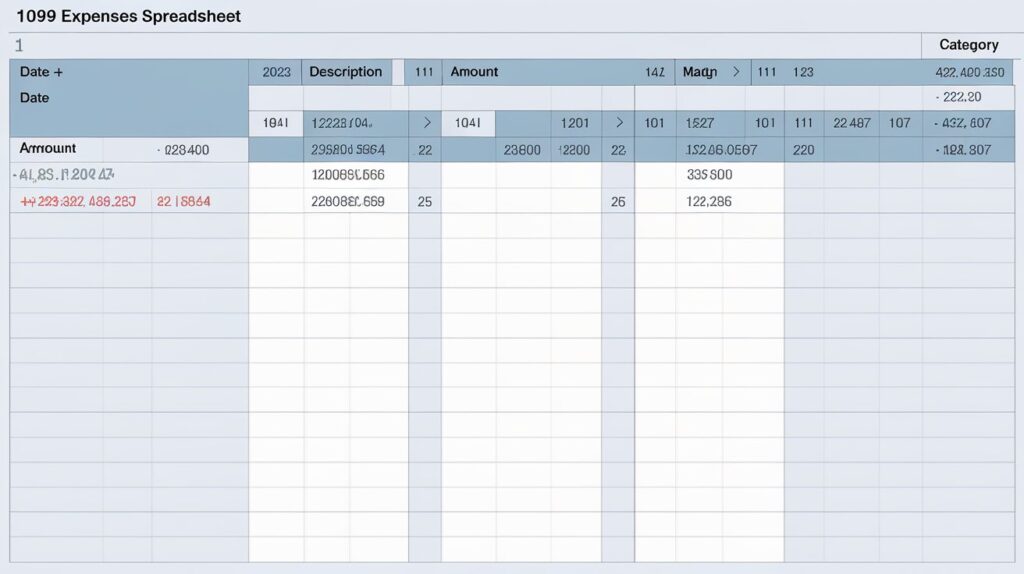Click the 1201 cell
This screenshot has width=1024, height=574.
pos(575,123)
